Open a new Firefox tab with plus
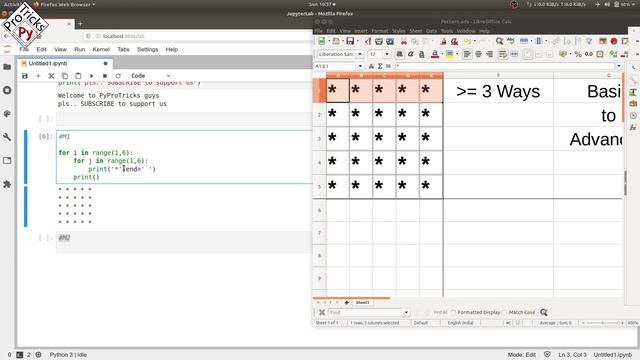The image size is (640, 360). tap(80, 24)
